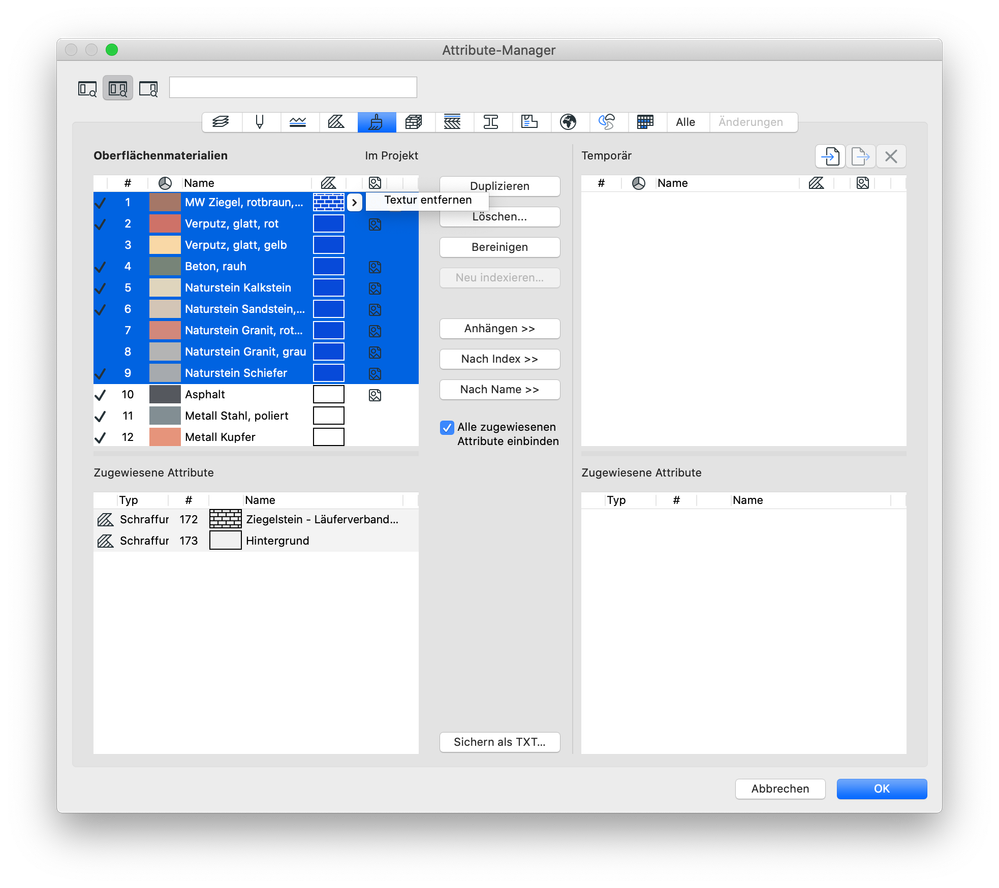The height and width of the screenshot is (888, 999).
Task: Click usage pie-chart column header in Im Projekt
Action: pyautogui.click(x=165, y=183)
